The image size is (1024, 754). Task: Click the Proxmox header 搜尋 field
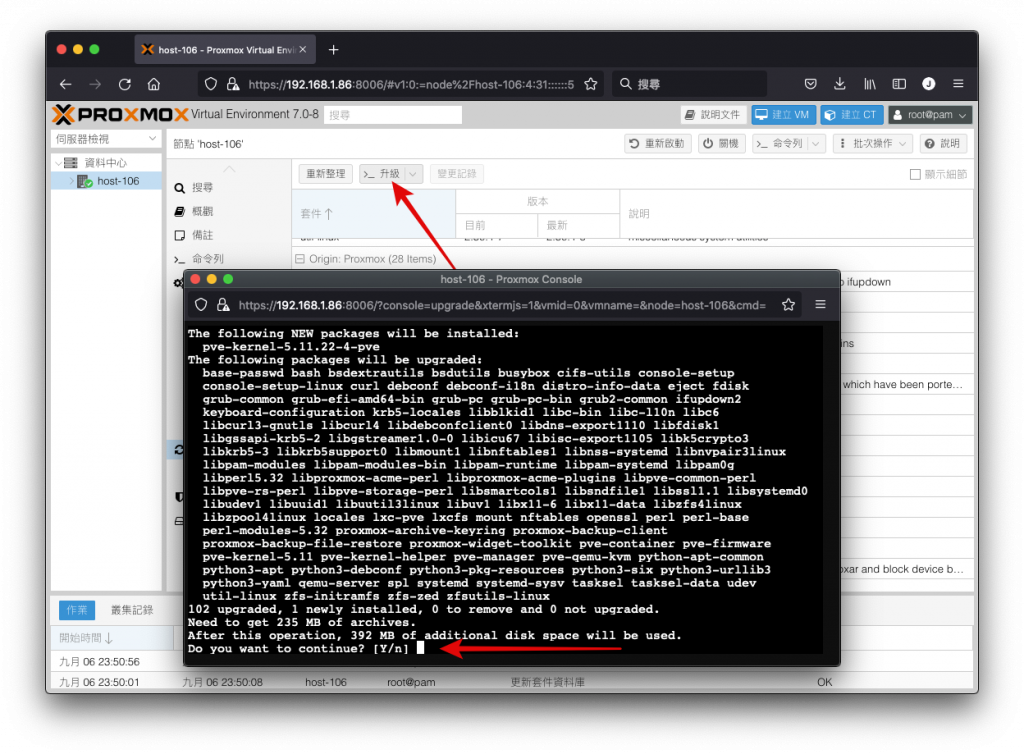(x=393, y=115)
